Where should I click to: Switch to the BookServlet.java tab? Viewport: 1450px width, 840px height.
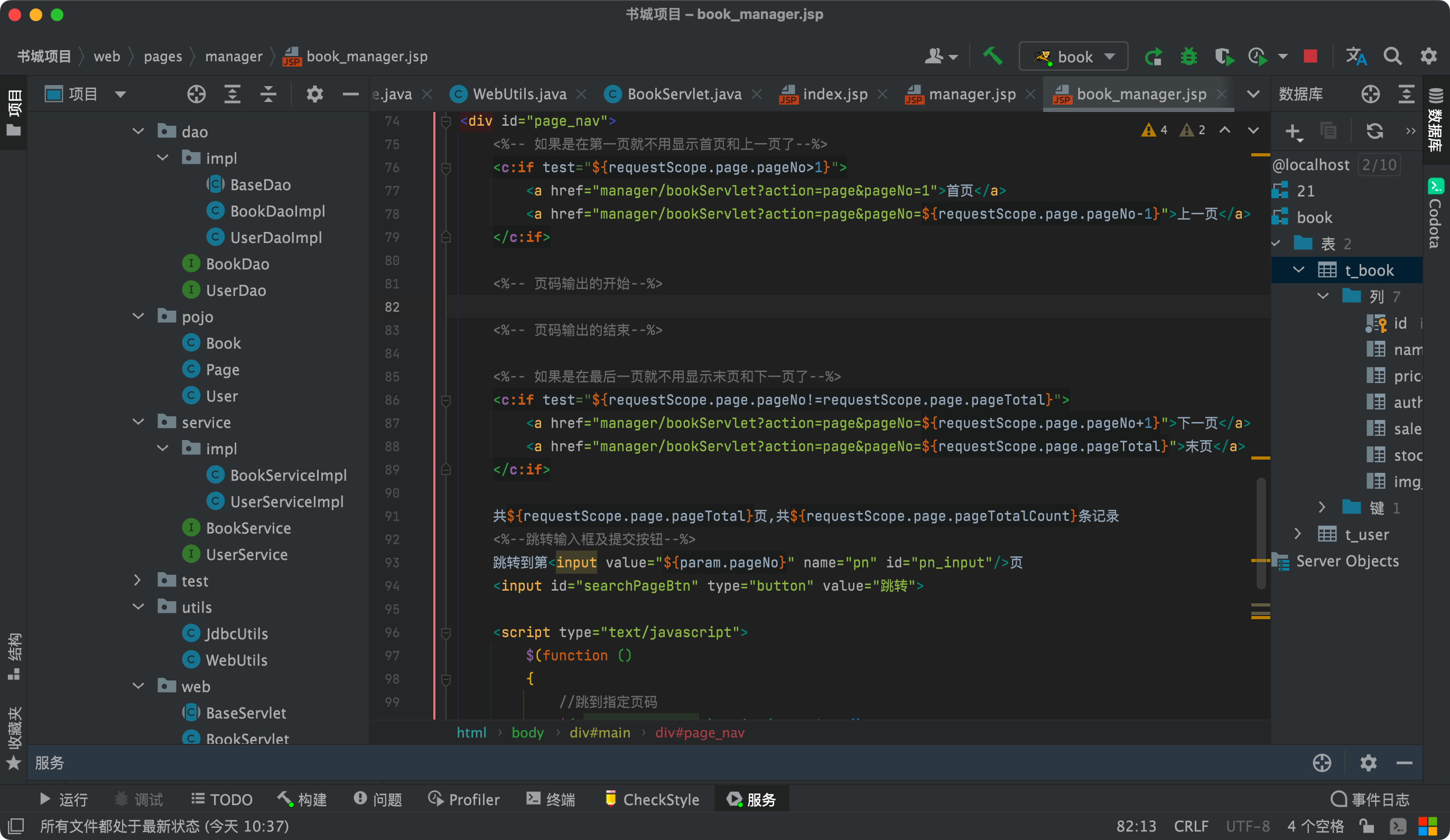click(684, 94)
